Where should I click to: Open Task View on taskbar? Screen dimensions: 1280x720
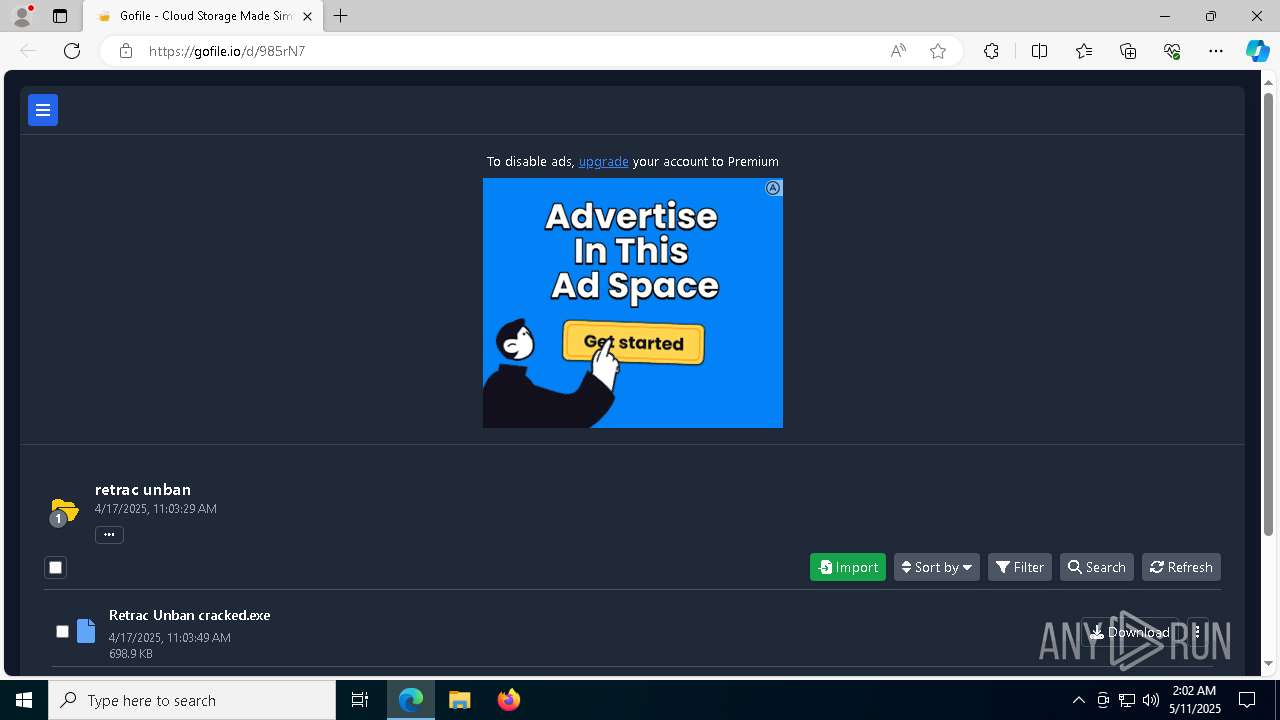360,700
